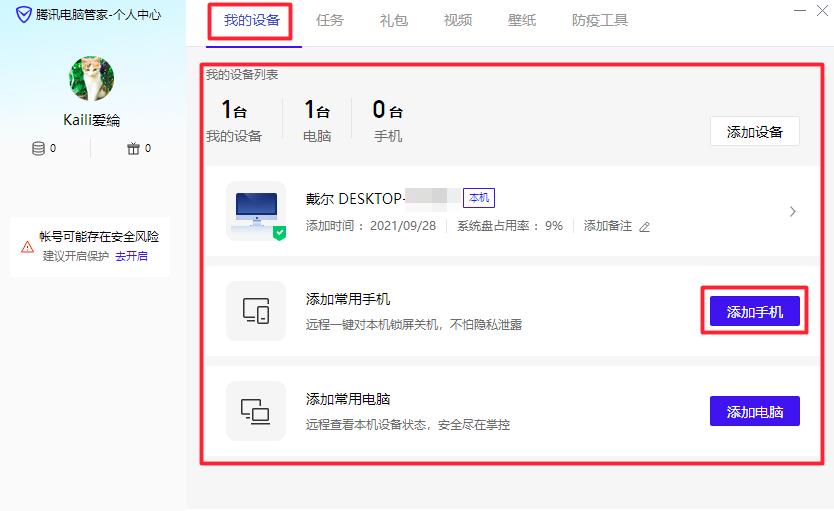Click the Dell desktop monitor icon
The width and height of the screenshot is (834, 511).
coord(256,211)
